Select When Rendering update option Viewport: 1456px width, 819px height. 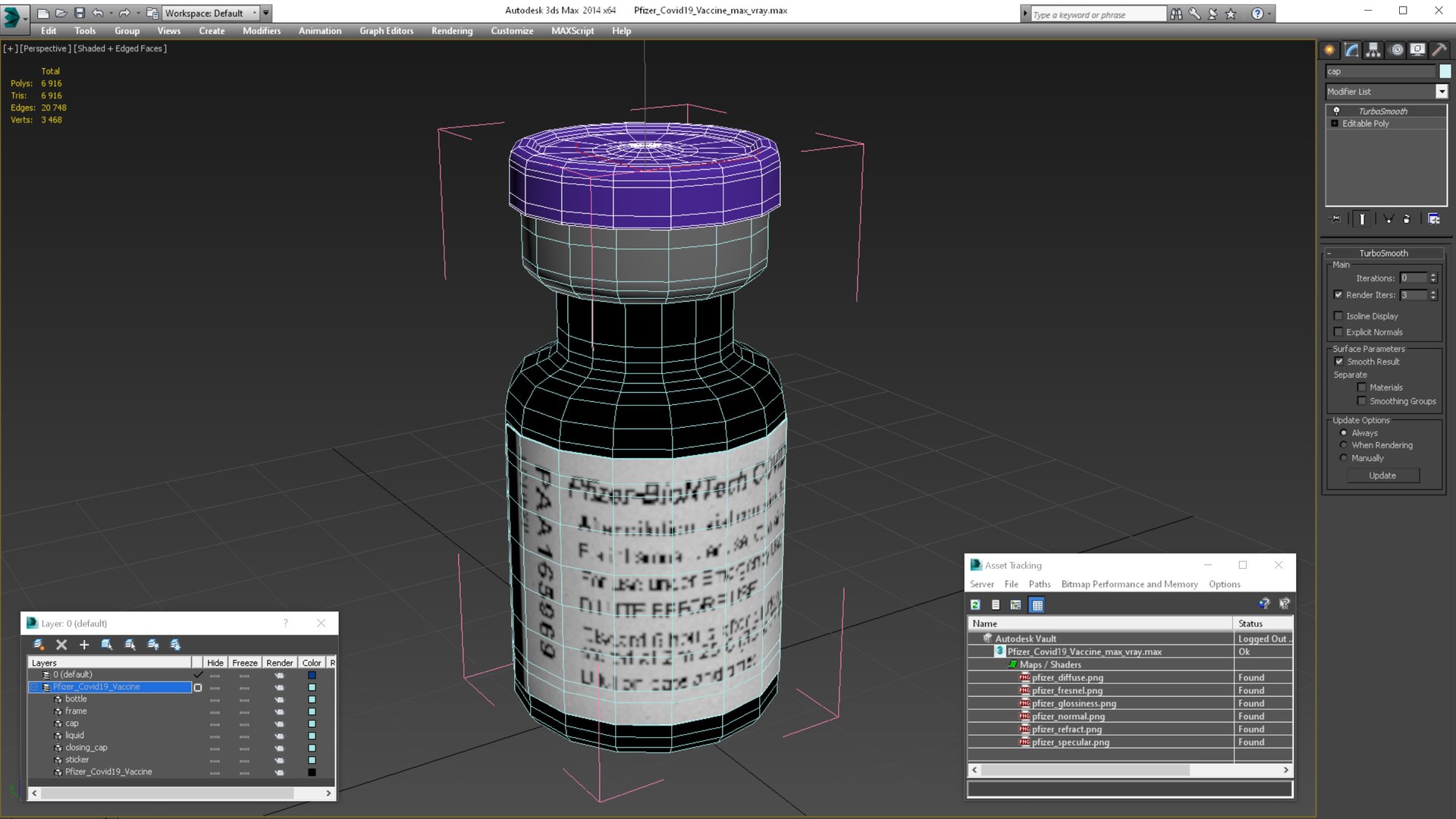[1344, 445]
